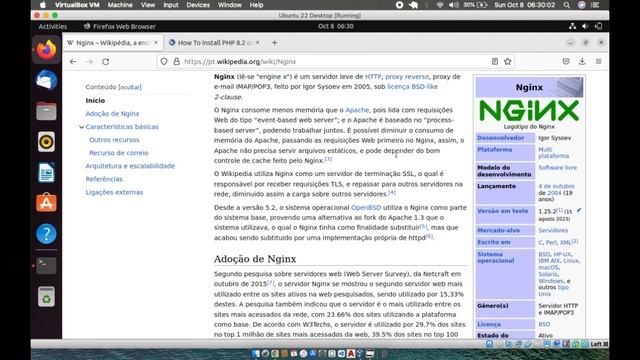Open the Firefox downloads panel

[582, 62]
